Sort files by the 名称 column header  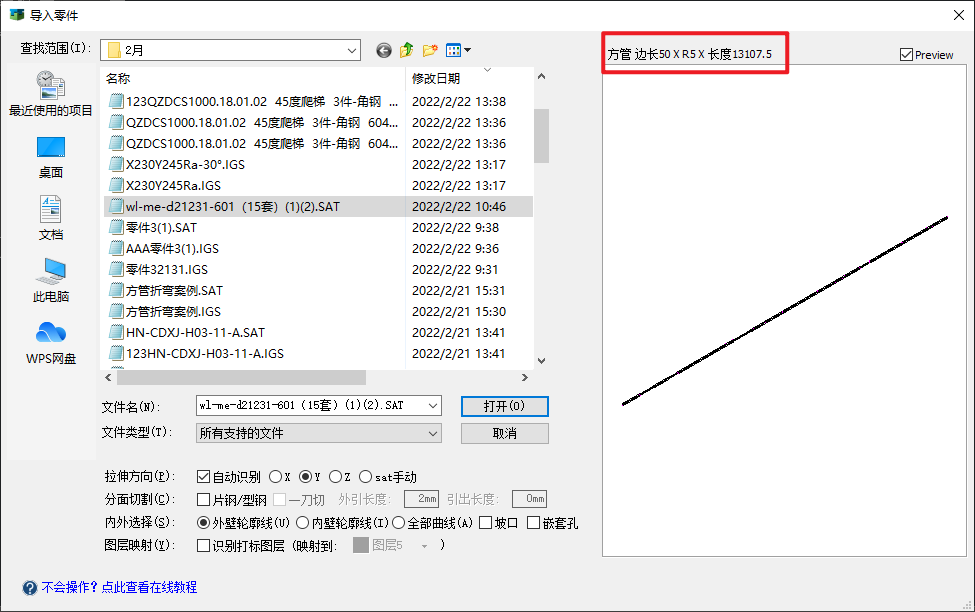118,78
